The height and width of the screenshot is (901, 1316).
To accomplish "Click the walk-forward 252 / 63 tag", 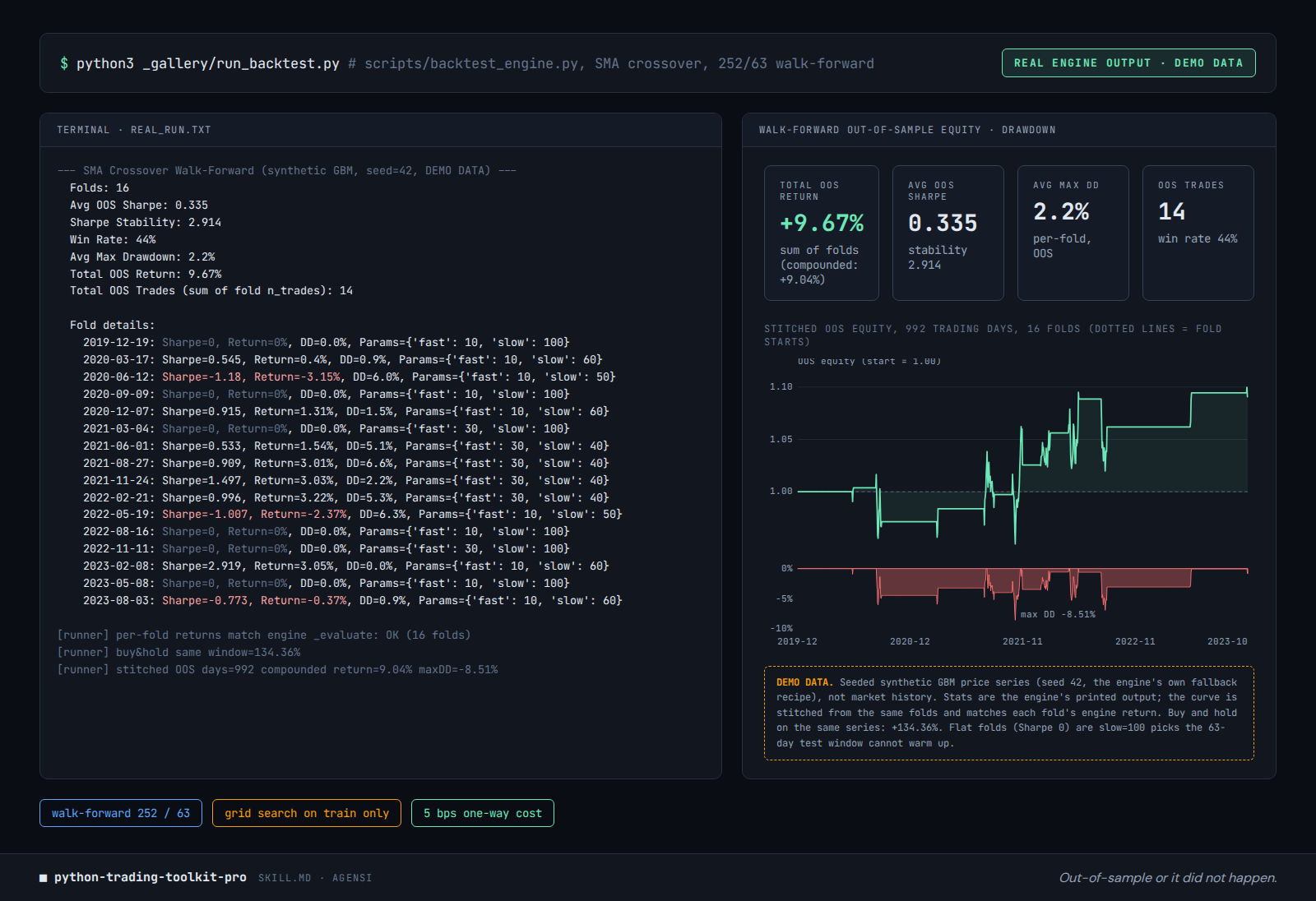I will coord(121,813).
